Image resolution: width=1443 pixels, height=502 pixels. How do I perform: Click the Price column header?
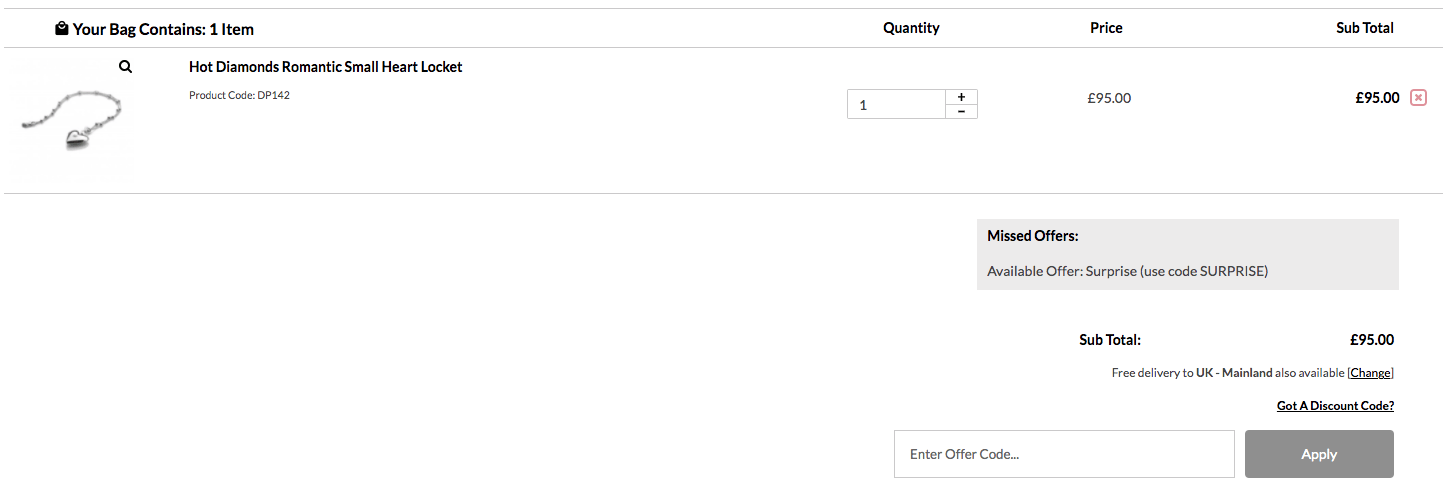point(1106,28)
